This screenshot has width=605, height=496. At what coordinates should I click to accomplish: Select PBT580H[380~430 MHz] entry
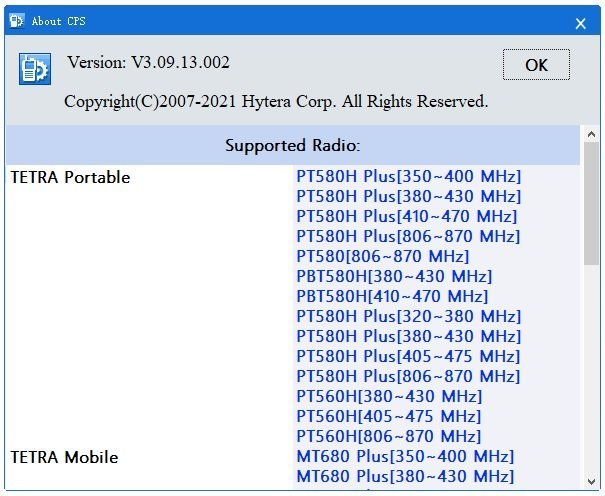(394, 277)
